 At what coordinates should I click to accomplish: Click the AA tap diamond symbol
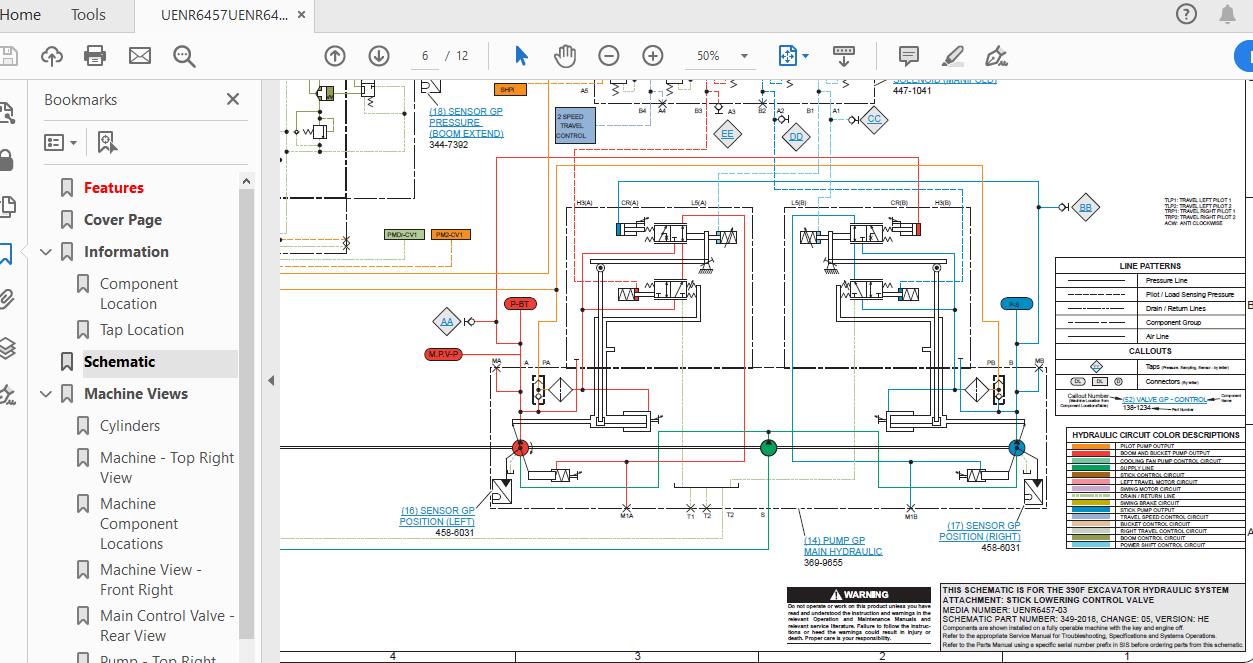tap(446, 321)
